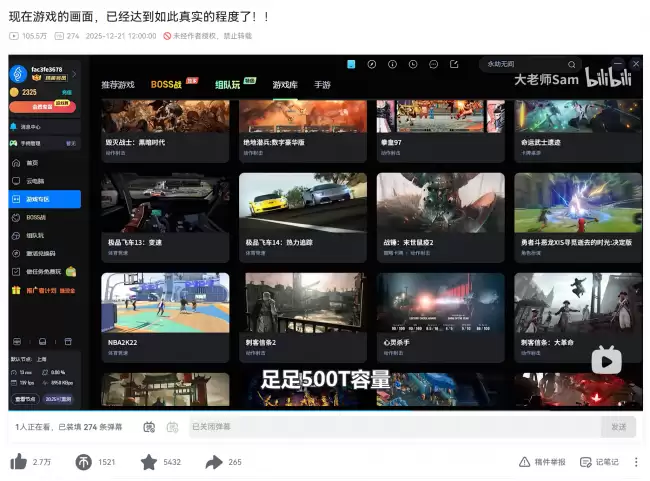Open 做任务免费玩 checklist item
Image resolution: width=650 pixels, height=481 pixels.
coord(43,272)
